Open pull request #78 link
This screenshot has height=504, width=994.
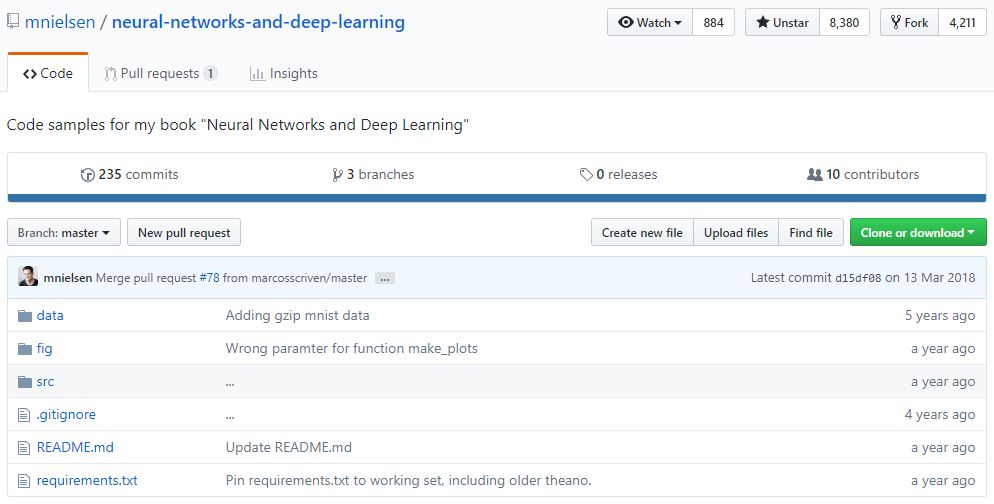209,278
